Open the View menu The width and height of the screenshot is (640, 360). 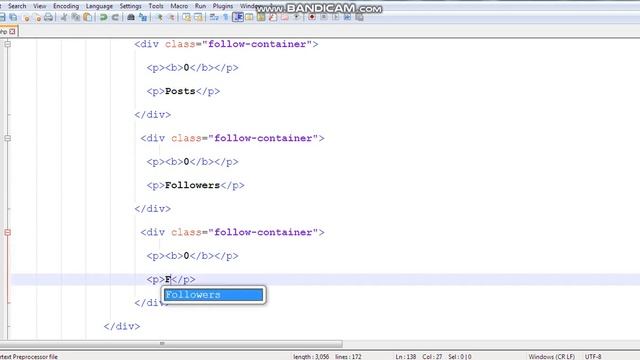[40, 6]
